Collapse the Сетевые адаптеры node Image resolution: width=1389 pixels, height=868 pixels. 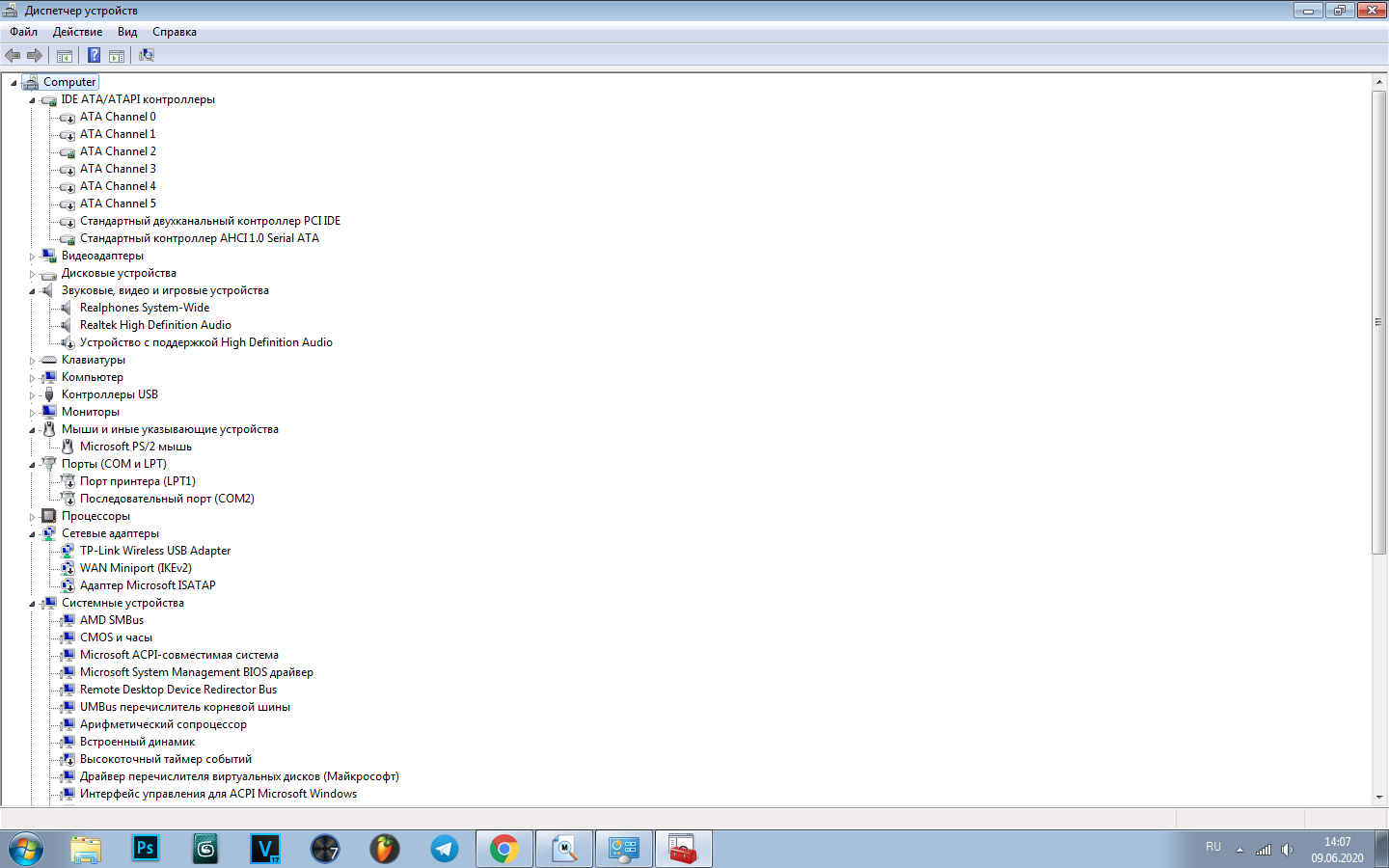32,534
